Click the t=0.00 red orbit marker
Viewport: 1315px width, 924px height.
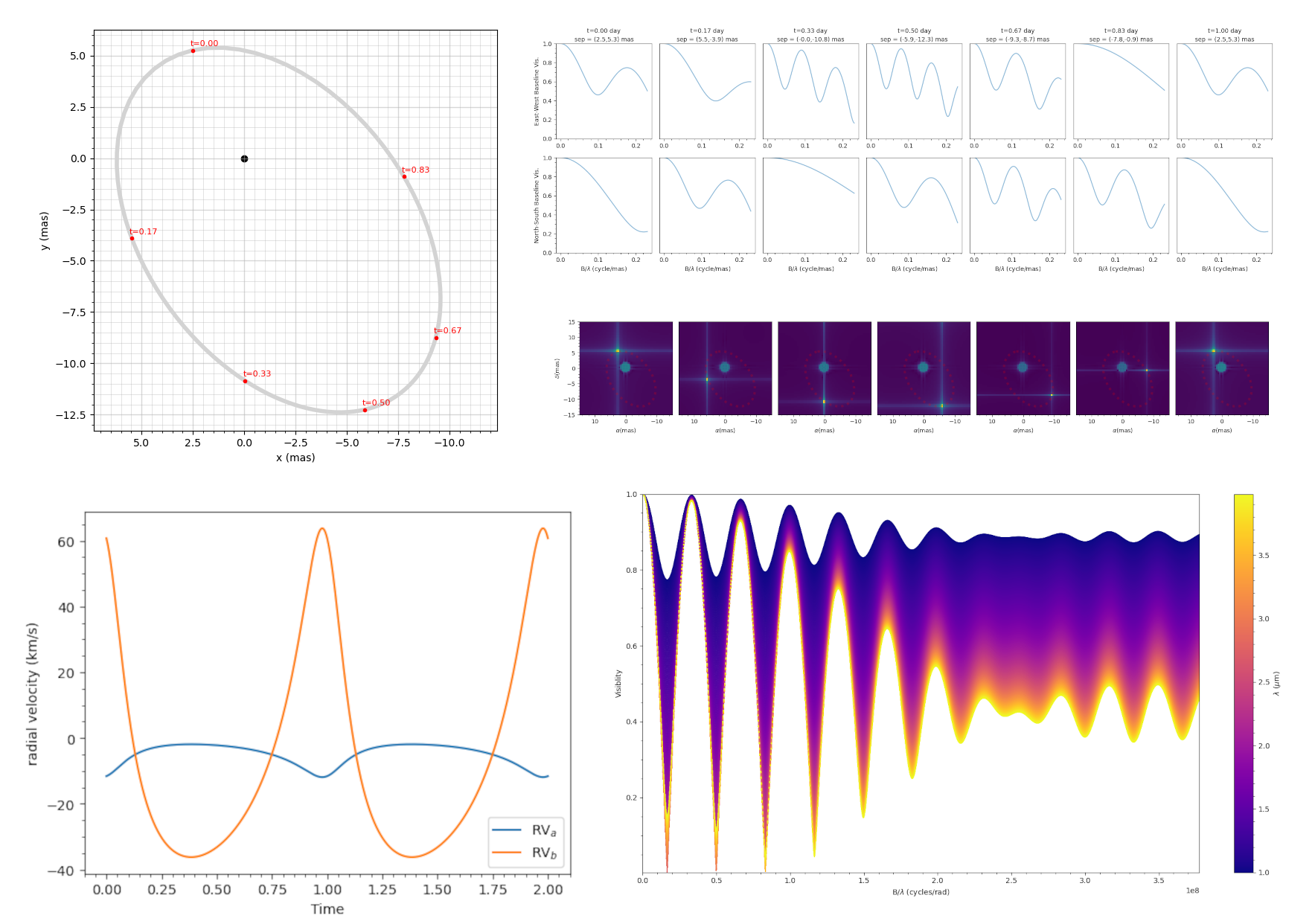[x=193, y=51]
